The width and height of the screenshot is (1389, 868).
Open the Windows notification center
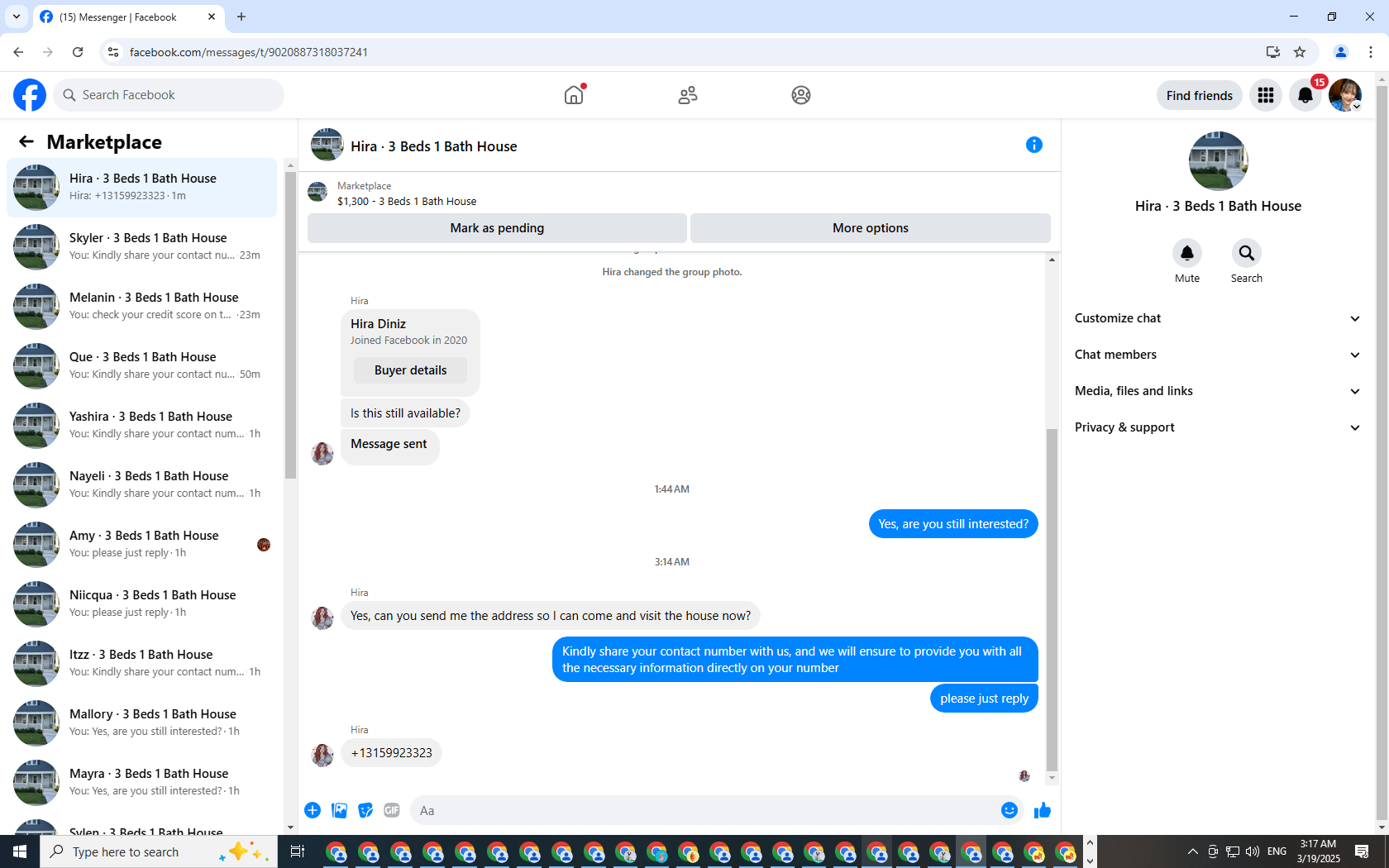[x=1362, y=851]
